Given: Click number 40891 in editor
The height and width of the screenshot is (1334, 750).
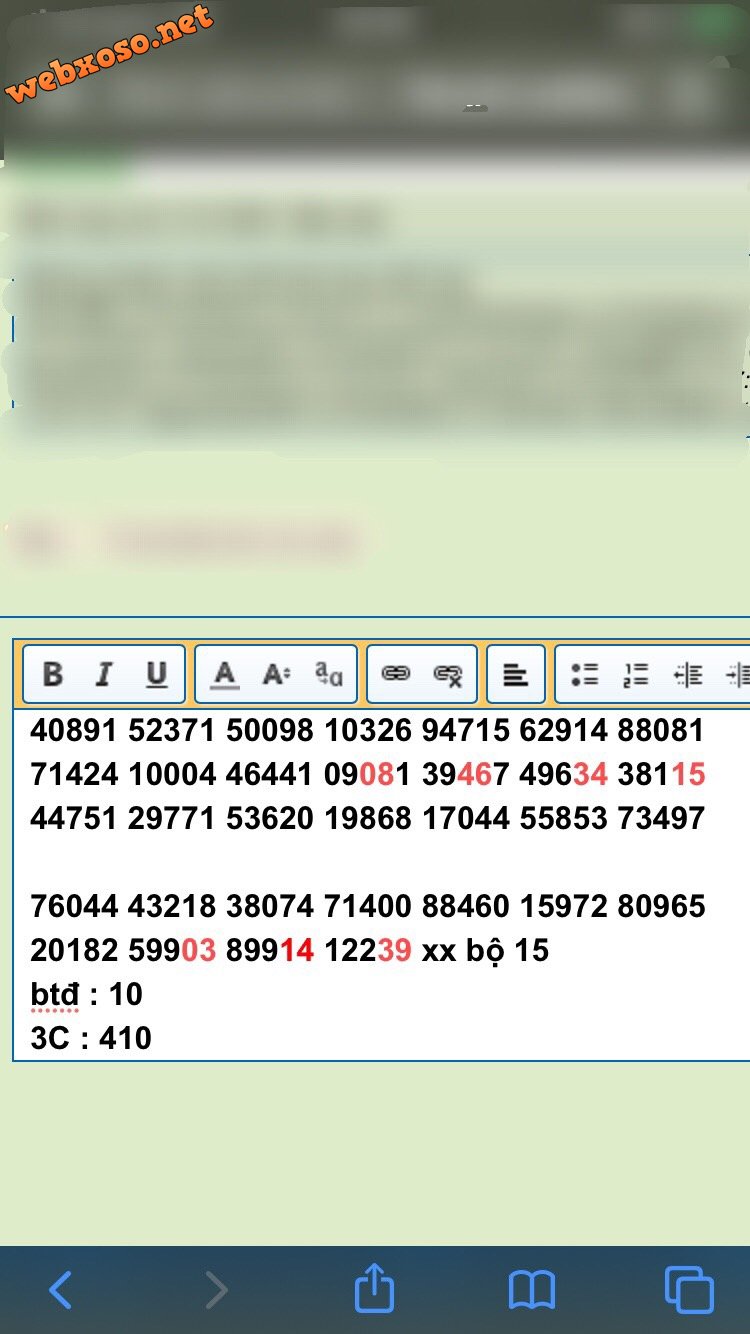Looking at the screenshot, I should (x=74, y=730).
